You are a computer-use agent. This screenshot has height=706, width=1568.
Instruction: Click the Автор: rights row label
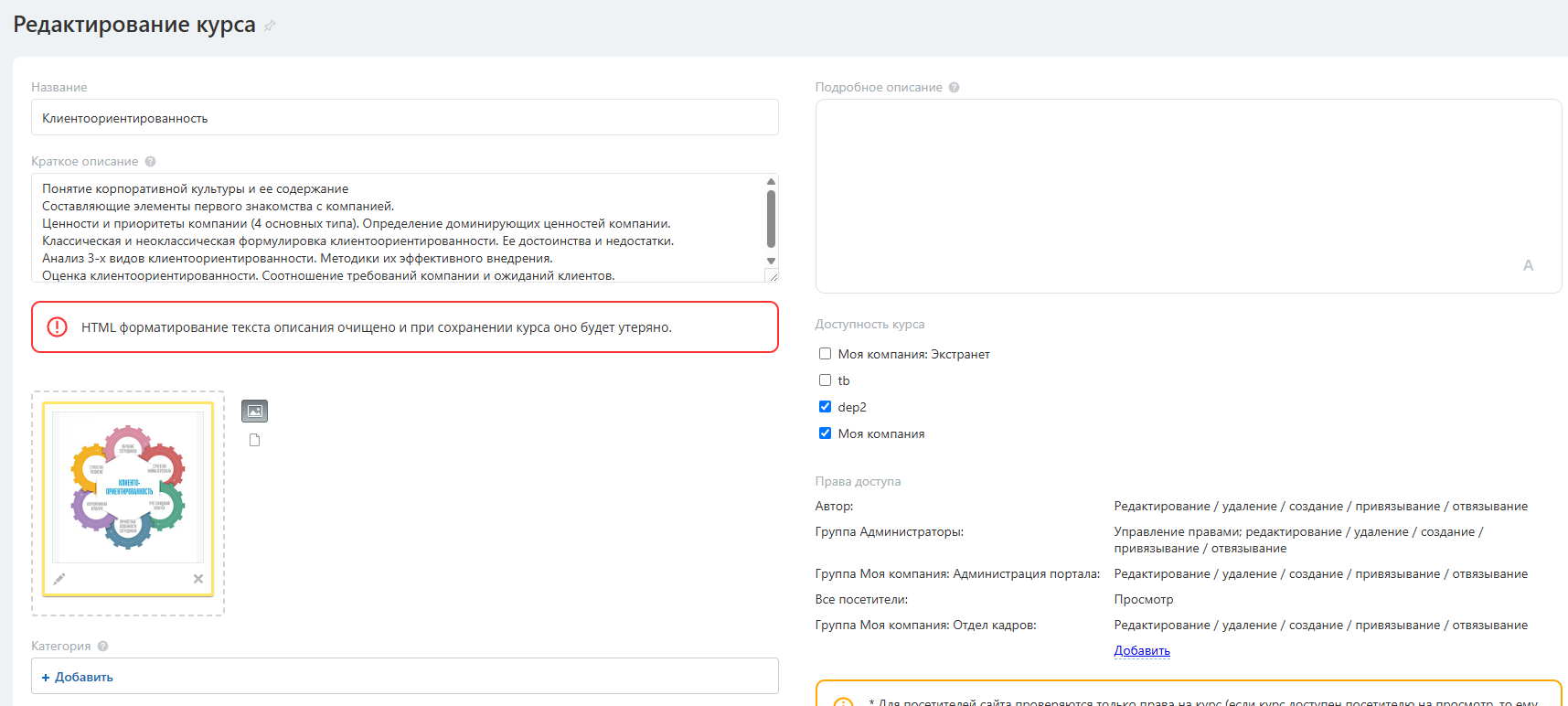[834, 506]
